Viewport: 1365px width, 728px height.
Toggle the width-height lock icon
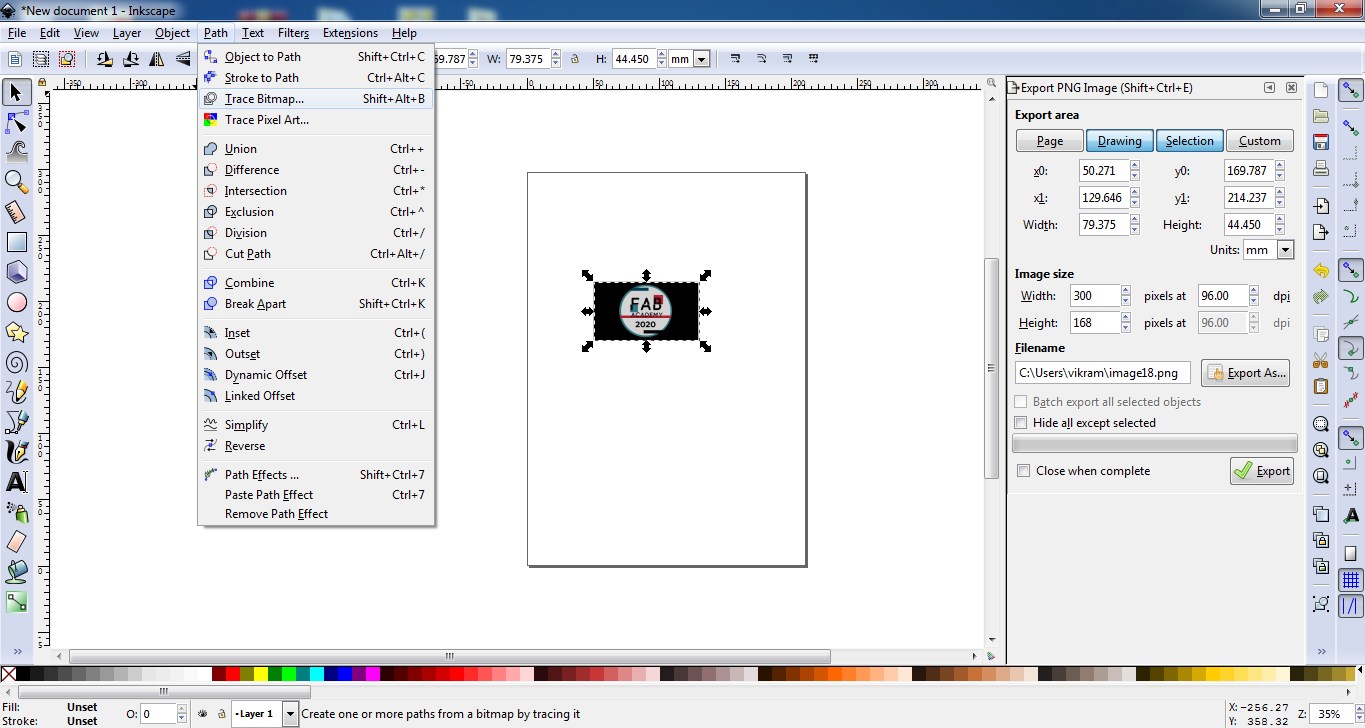(575, 59)
